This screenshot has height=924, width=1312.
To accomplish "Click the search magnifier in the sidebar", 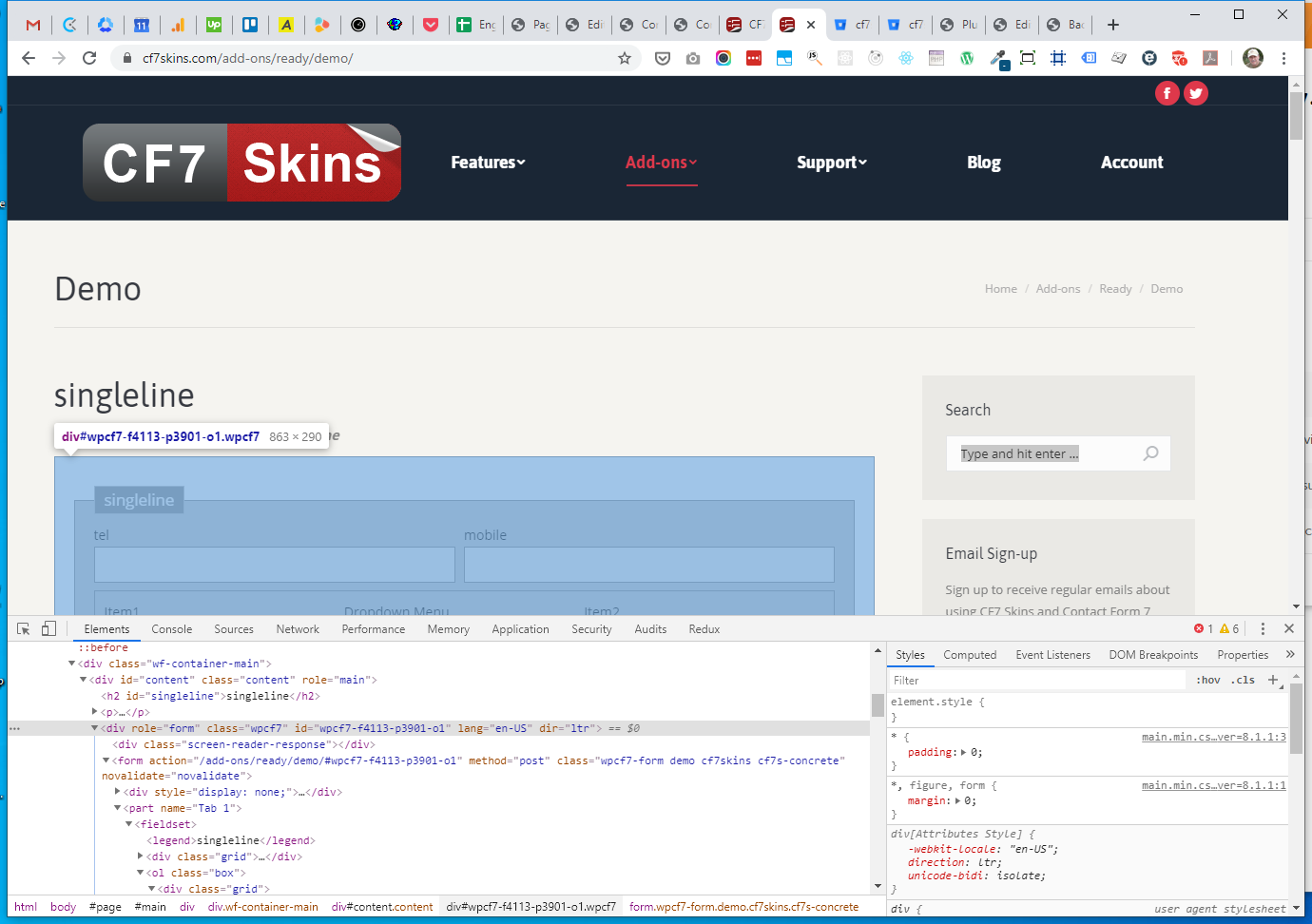I will click(1150, 453).
